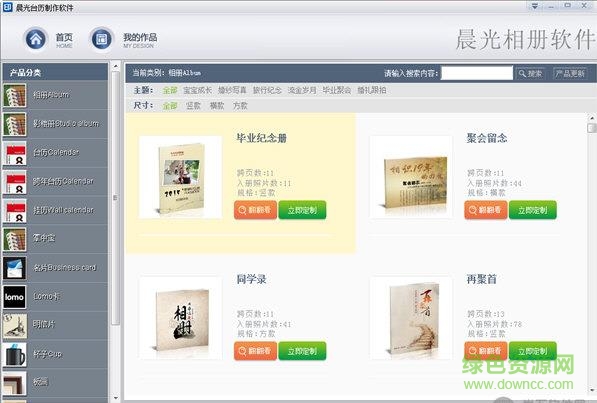
Task: Focus the search content input field
Action: [x=477, y=73]
